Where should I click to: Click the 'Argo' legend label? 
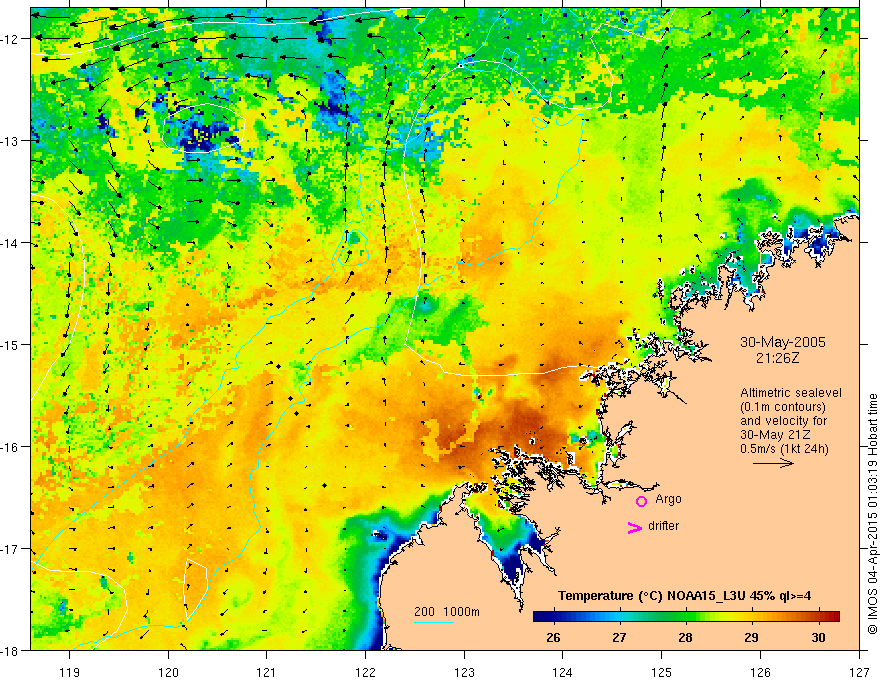coord(668,499)
